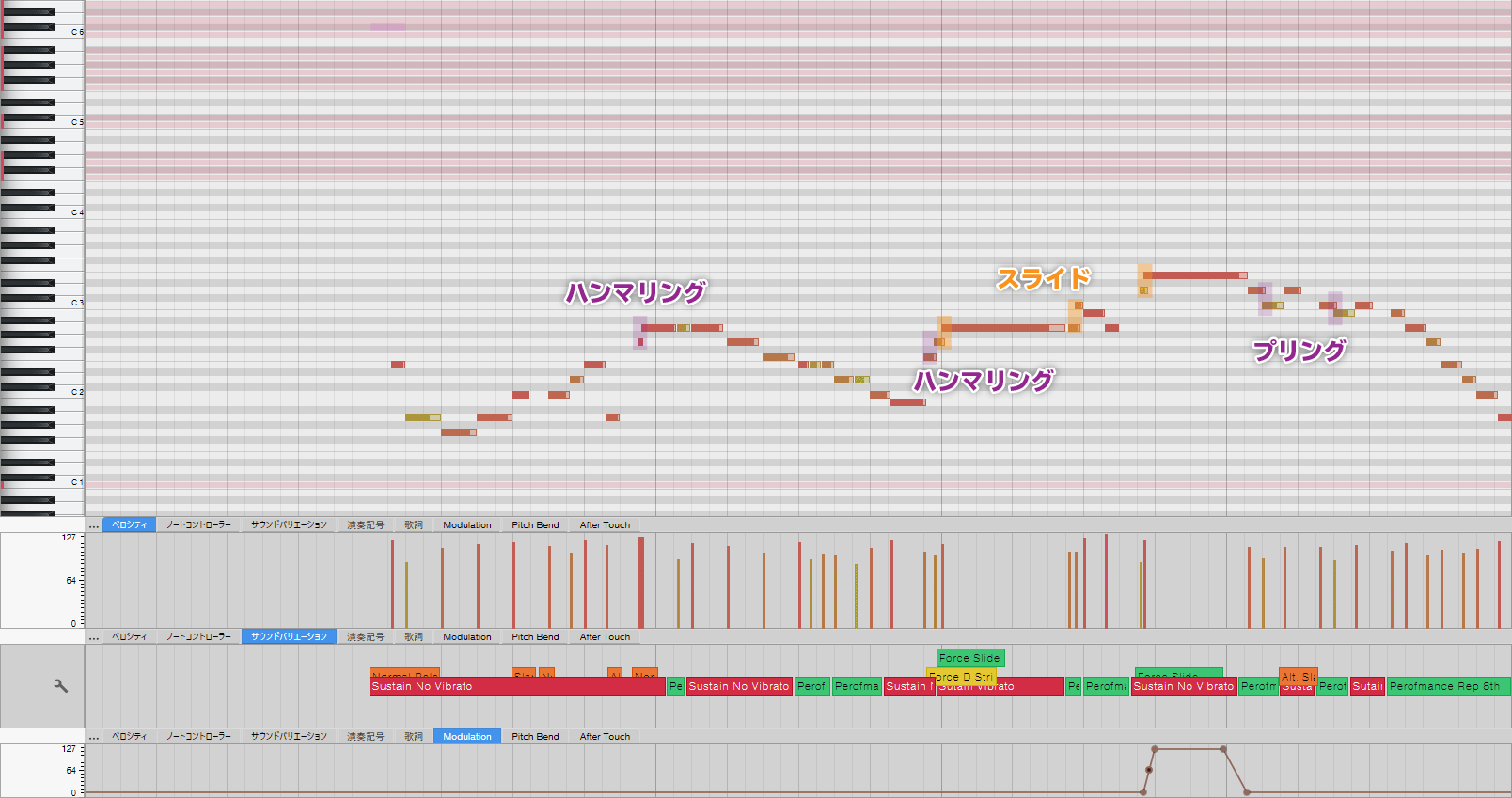Select the red Sutaii variation block

pos(1368,686)
